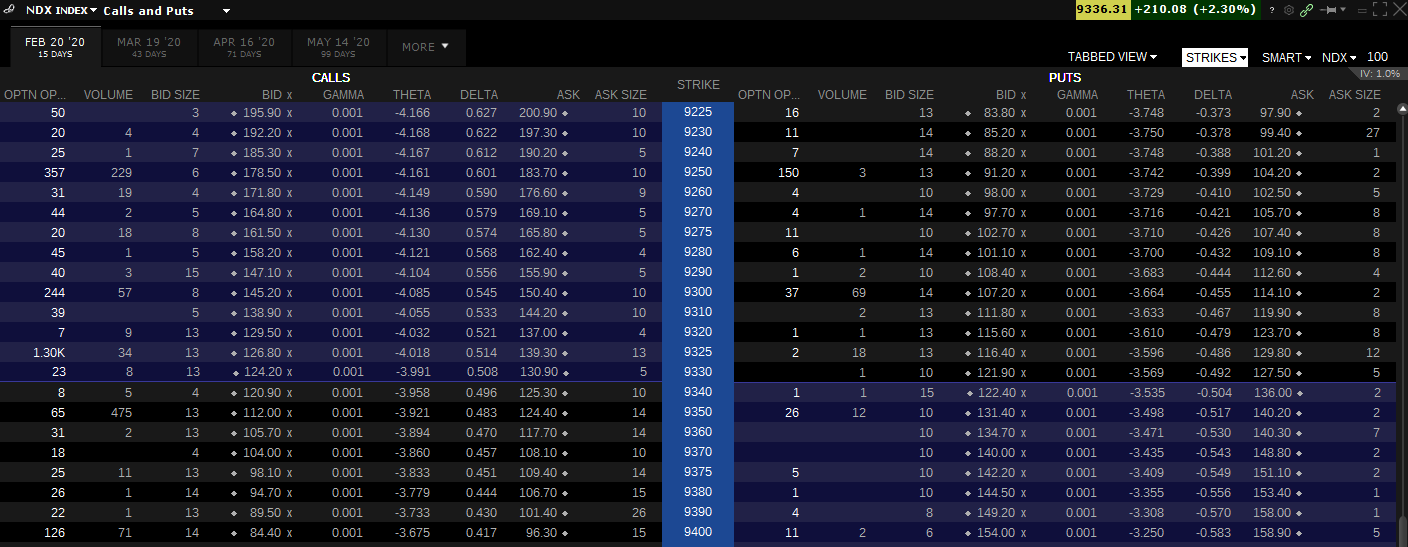Click calls-side OPTN OP... column header
This screenshot has height=547, width=1408.
[36, 95]
